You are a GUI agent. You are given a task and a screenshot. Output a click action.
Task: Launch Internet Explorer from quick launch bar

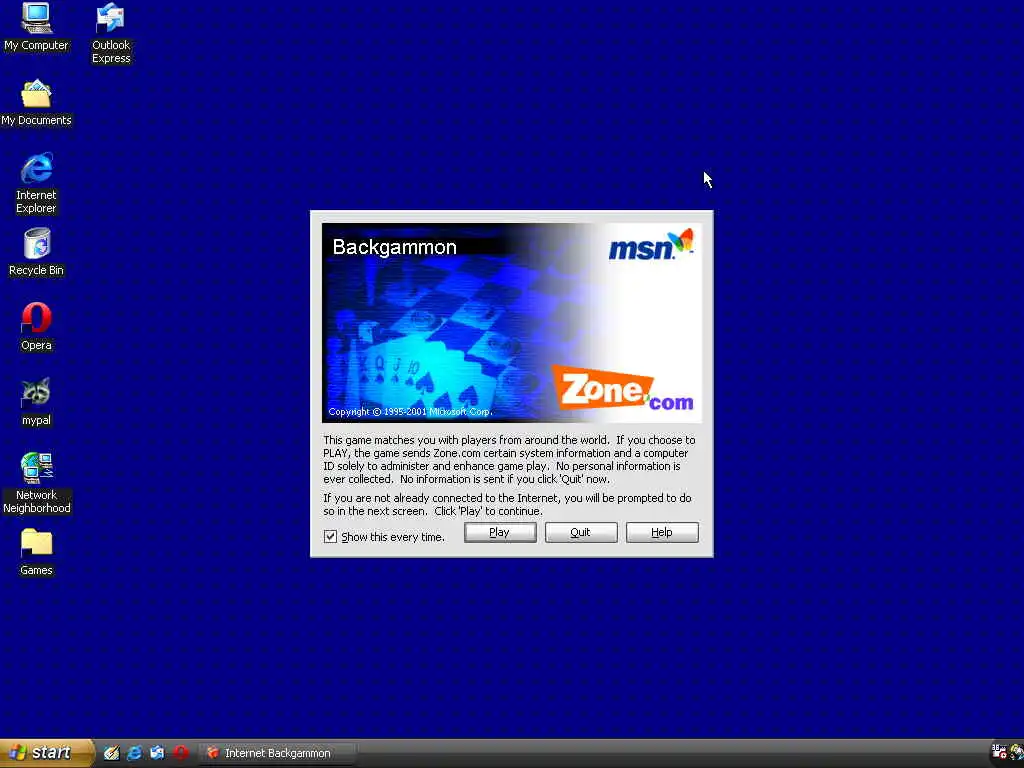[x=135, y=753]
